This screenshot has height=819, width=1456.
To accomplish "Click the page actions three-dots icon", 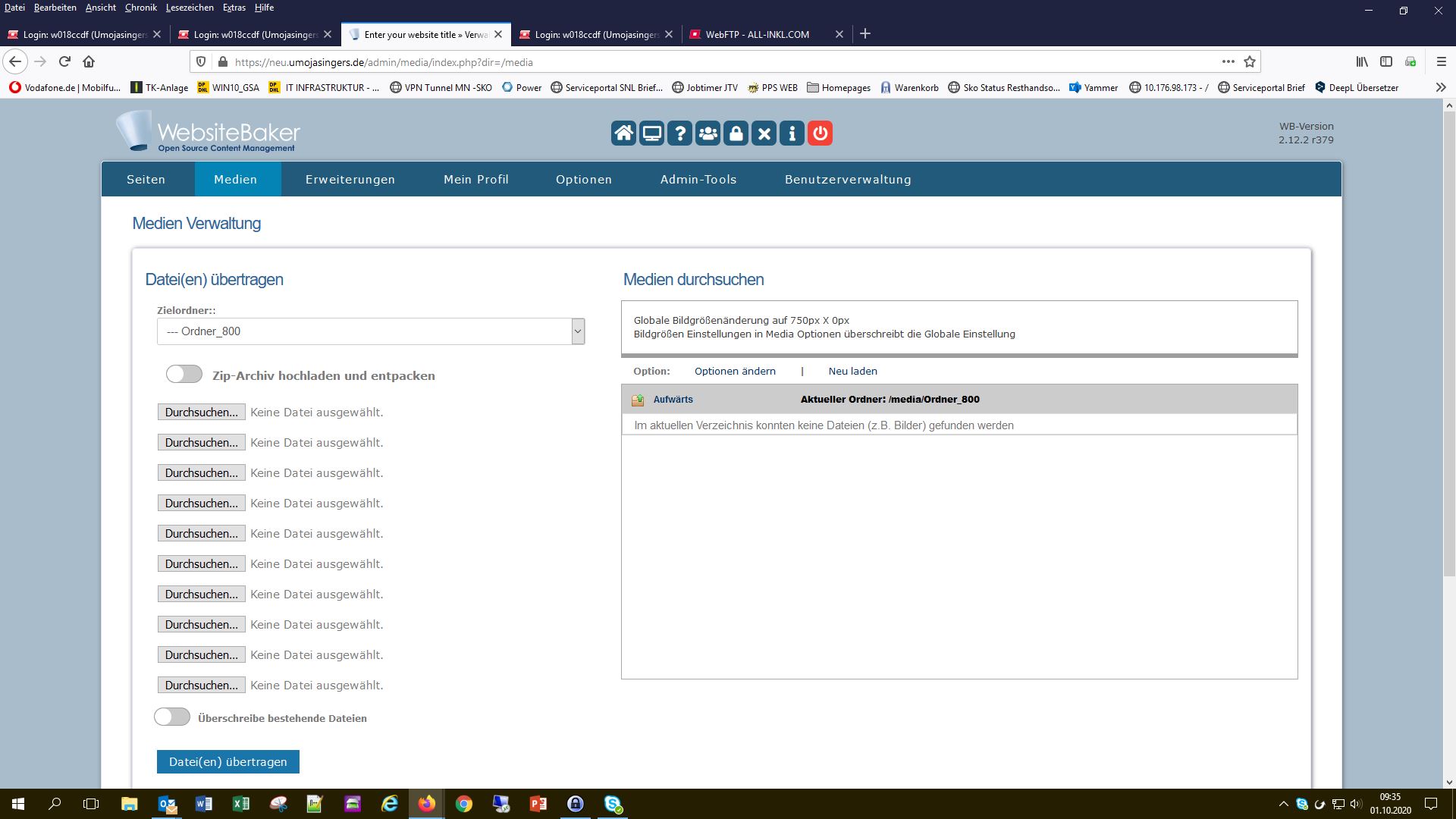I will 1228,61.
